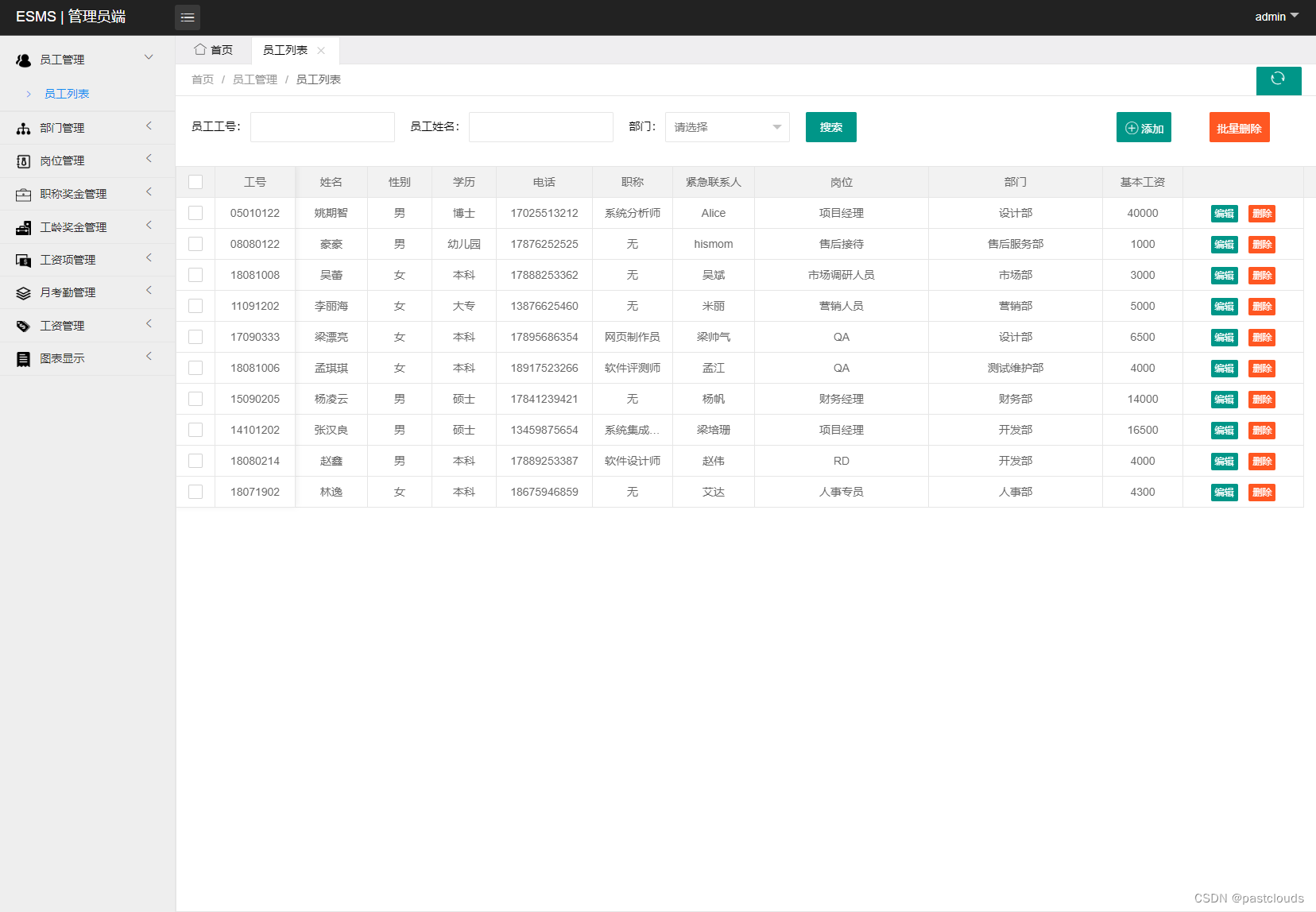Check the row for employee 梁漂亮
The image size is (1316, 912).
click(x=195, y=337)
